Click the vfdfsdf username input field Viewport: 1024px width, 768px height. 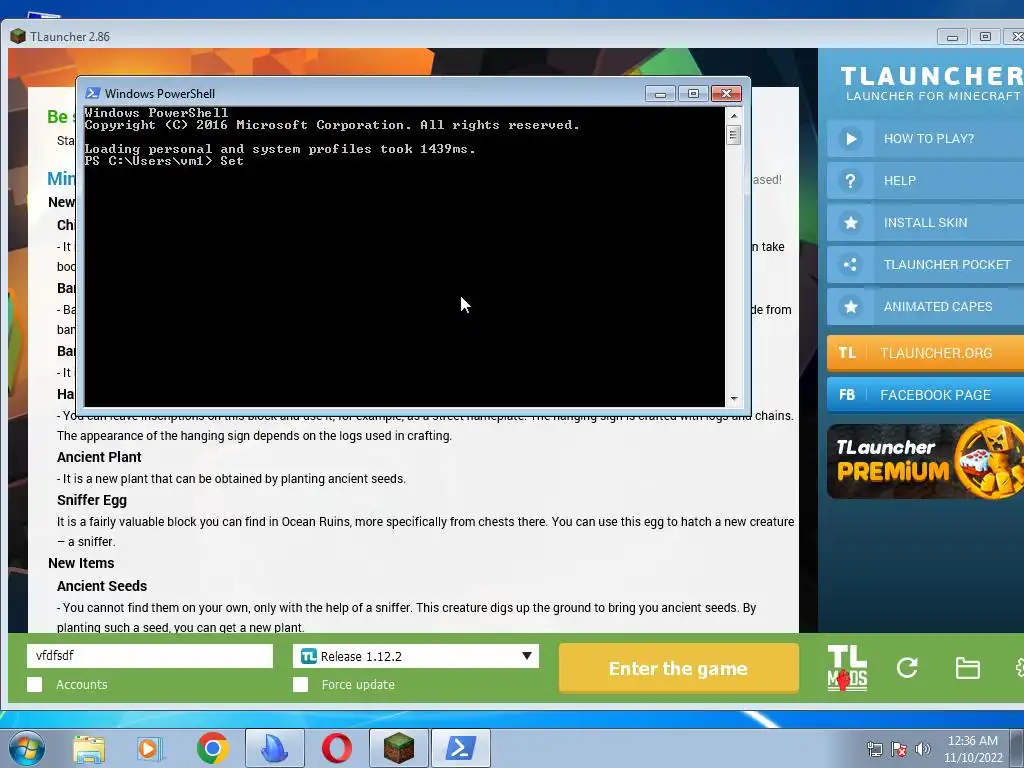[x=150, y=656]
